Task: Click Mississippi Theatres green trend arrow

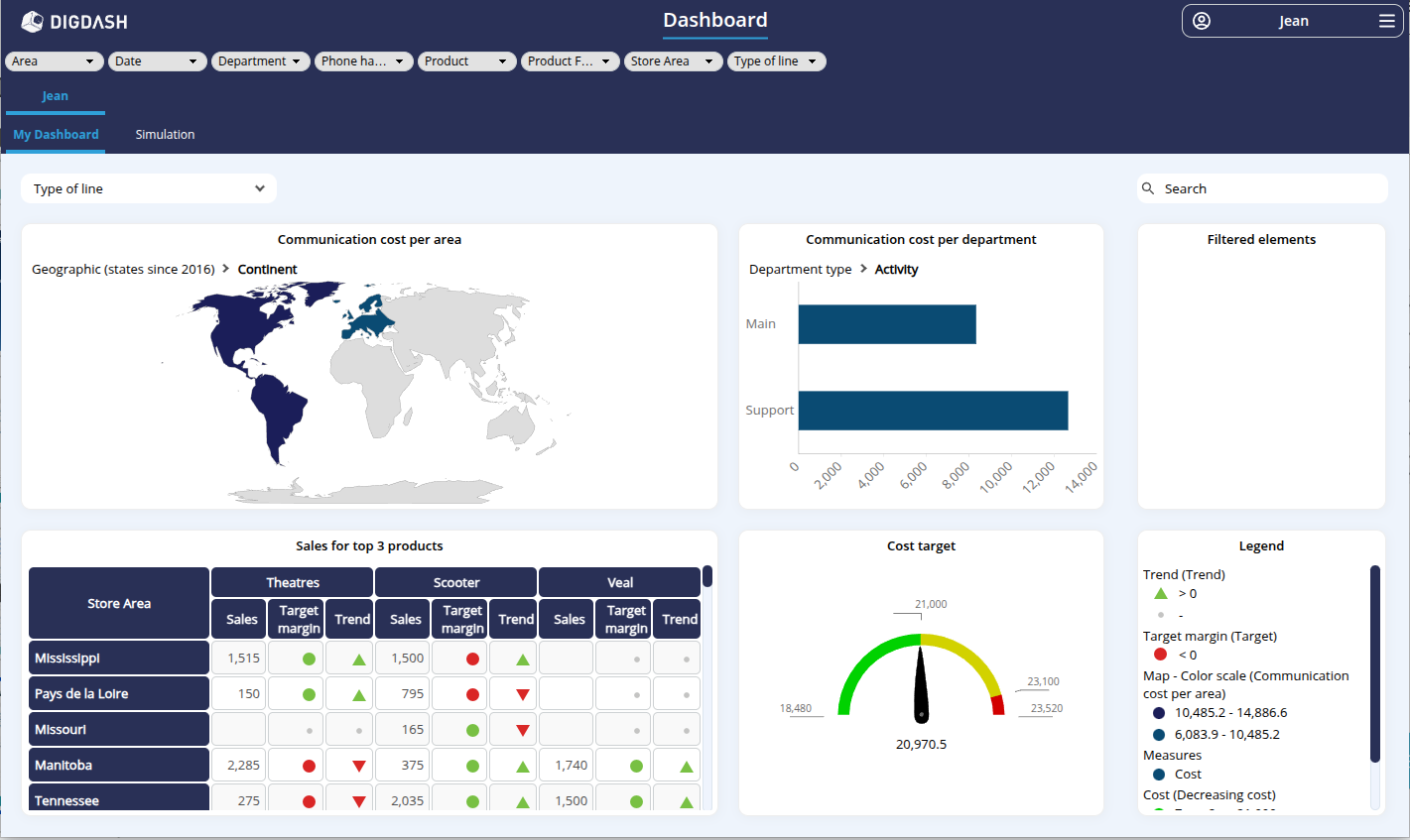Action: (359, 659)
